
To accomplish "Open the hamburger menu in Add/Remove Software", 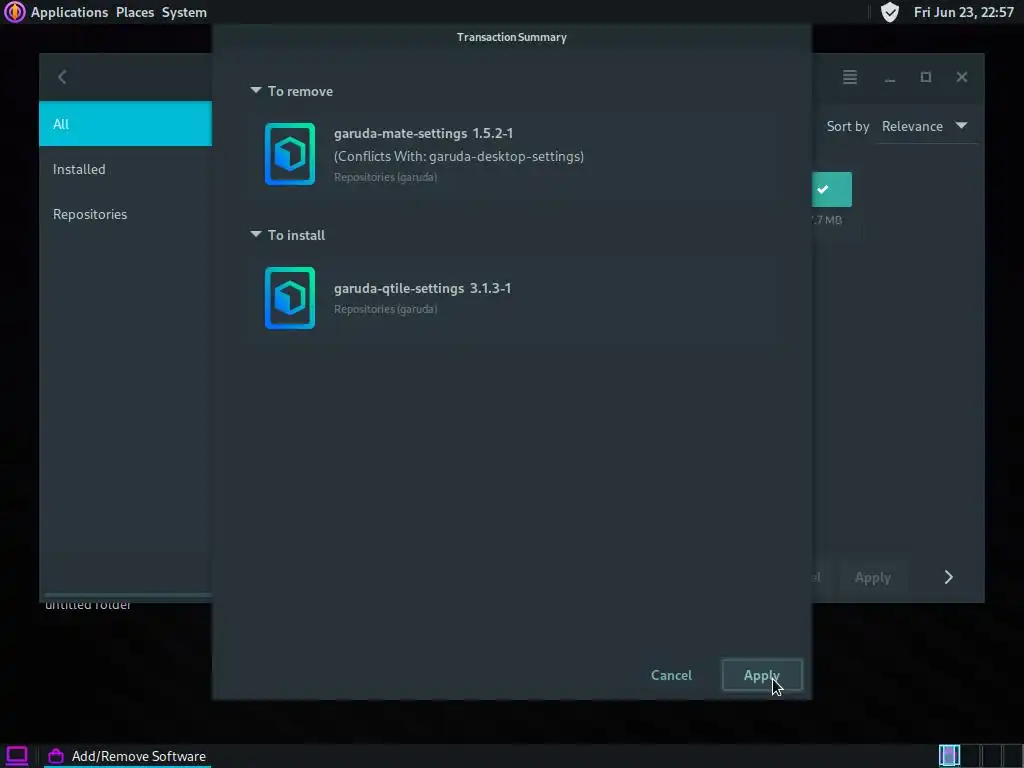I will [850, 77].
